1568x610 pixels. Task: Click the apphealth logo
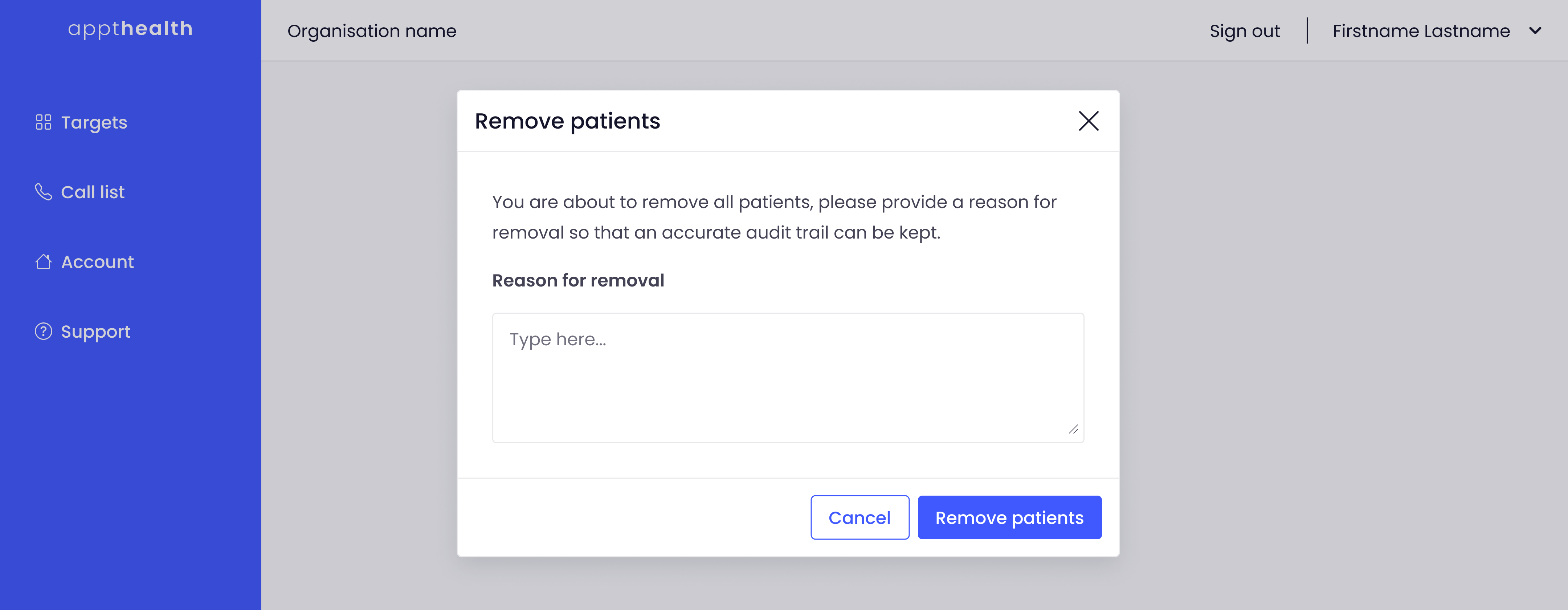coord(130,29)
